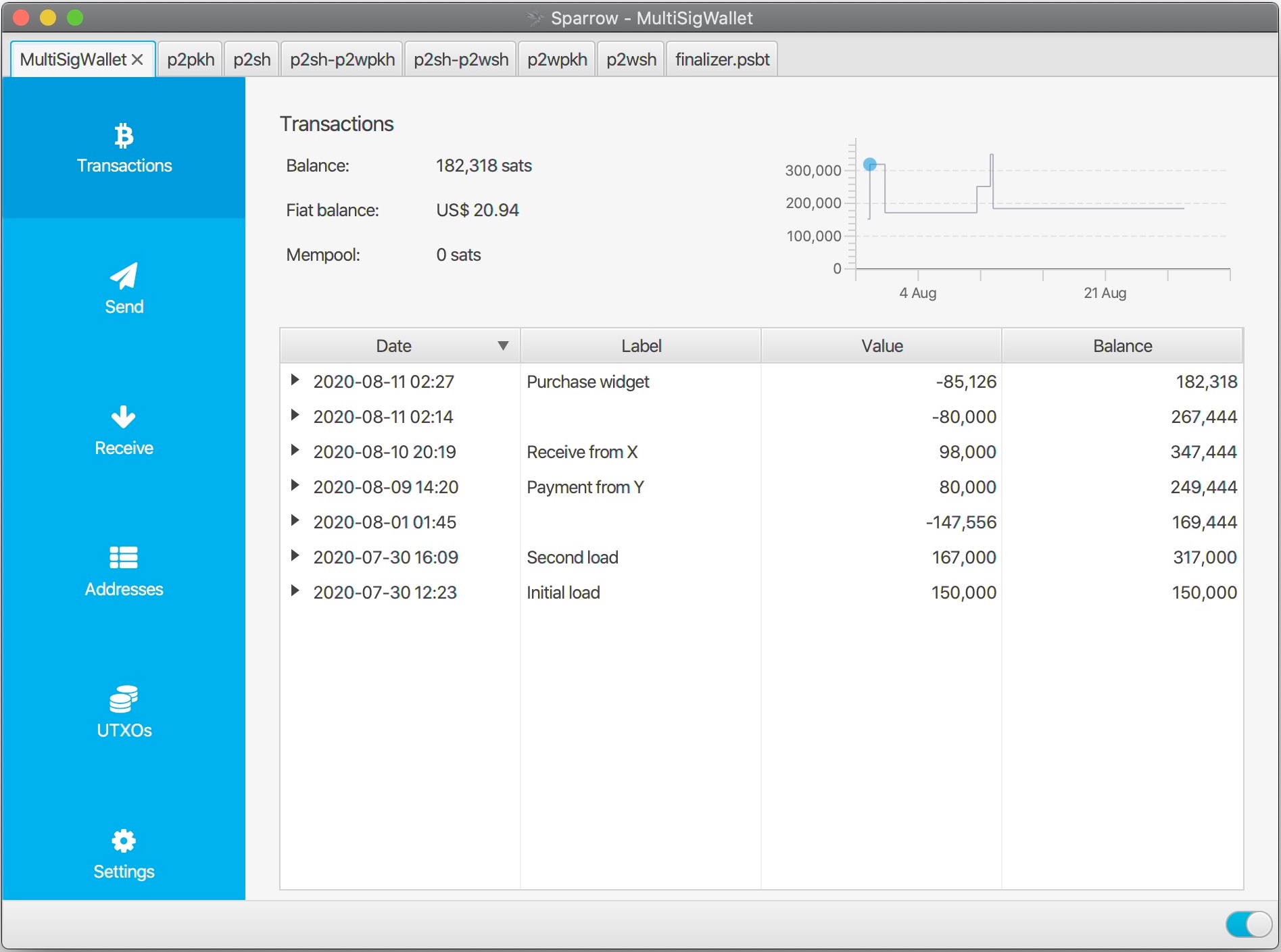The width and height of the screenshot is (1281, 952).
Task: Expand the 2020-08-10 20:19 transaction row
Action: (x=295, y=451)
